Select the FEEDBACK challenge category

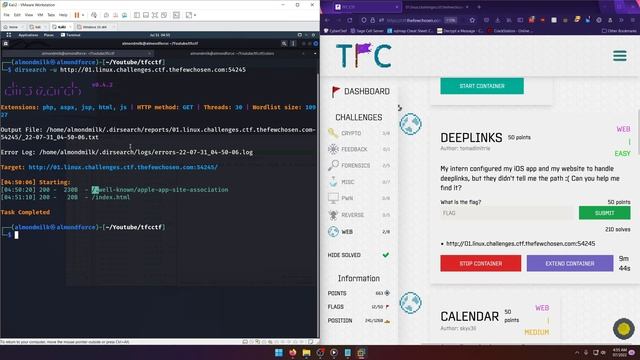tap(358, 149)
